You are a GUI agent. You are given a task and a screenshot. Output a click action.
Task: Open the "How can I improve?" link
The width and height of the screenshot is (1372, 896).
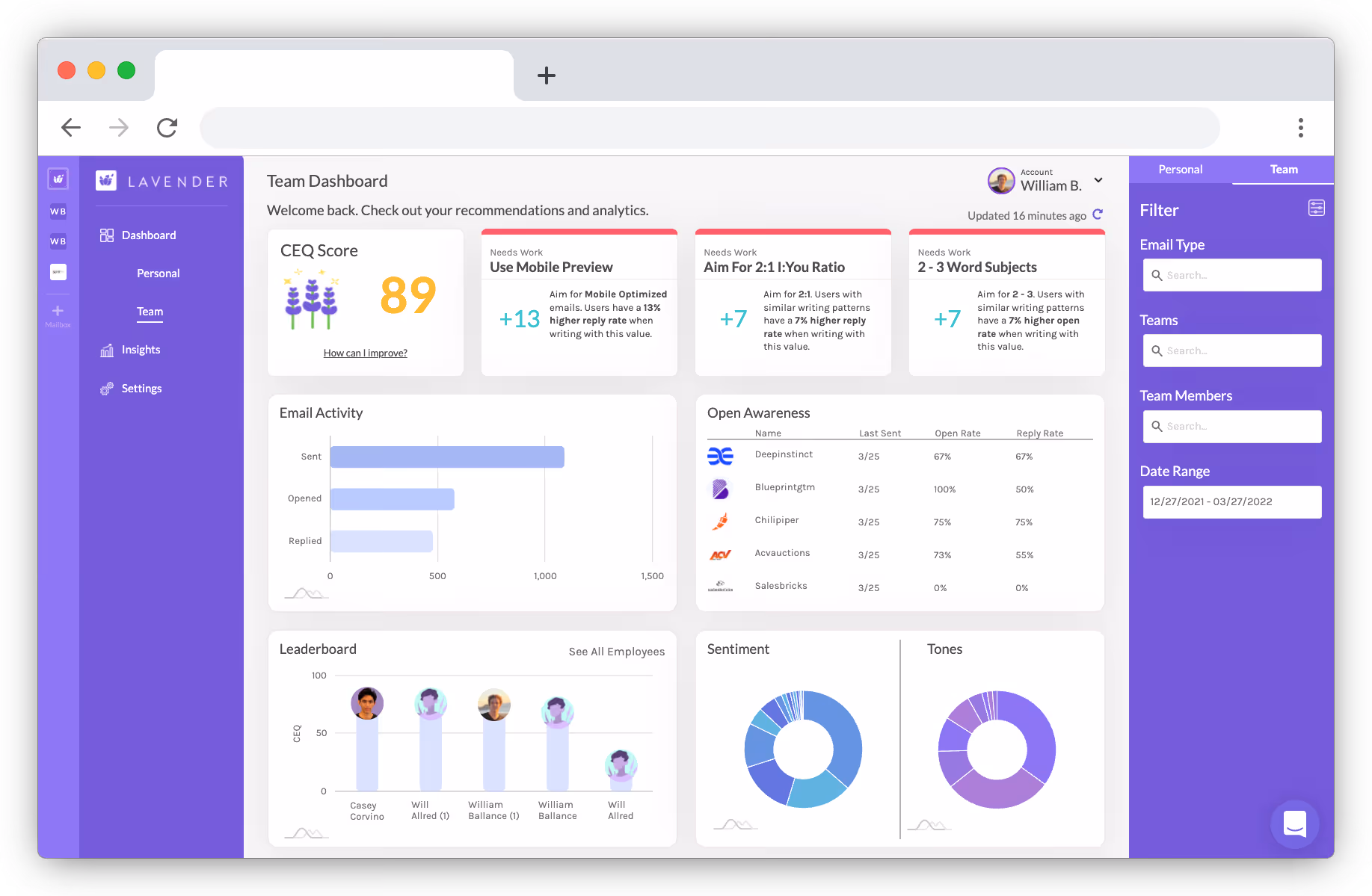[x=365, y=352]
